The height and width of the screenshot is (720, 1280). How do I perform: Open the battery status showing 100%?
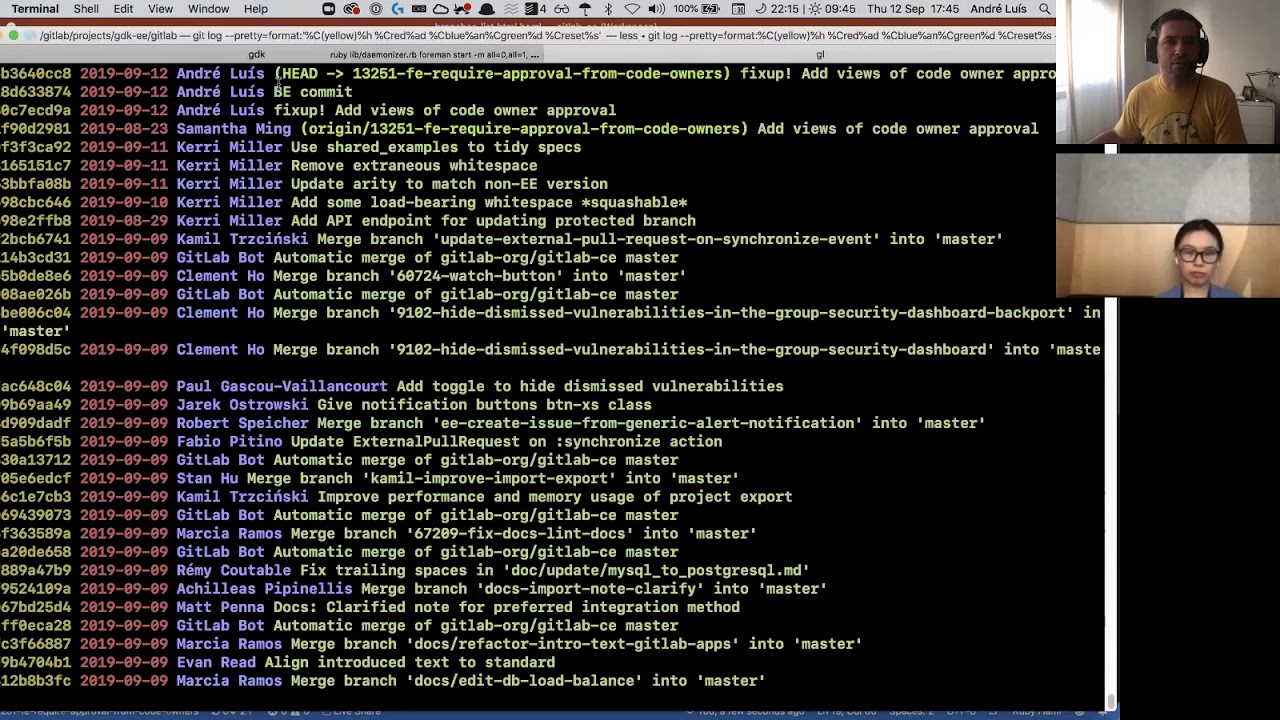(x=697, y=9)
